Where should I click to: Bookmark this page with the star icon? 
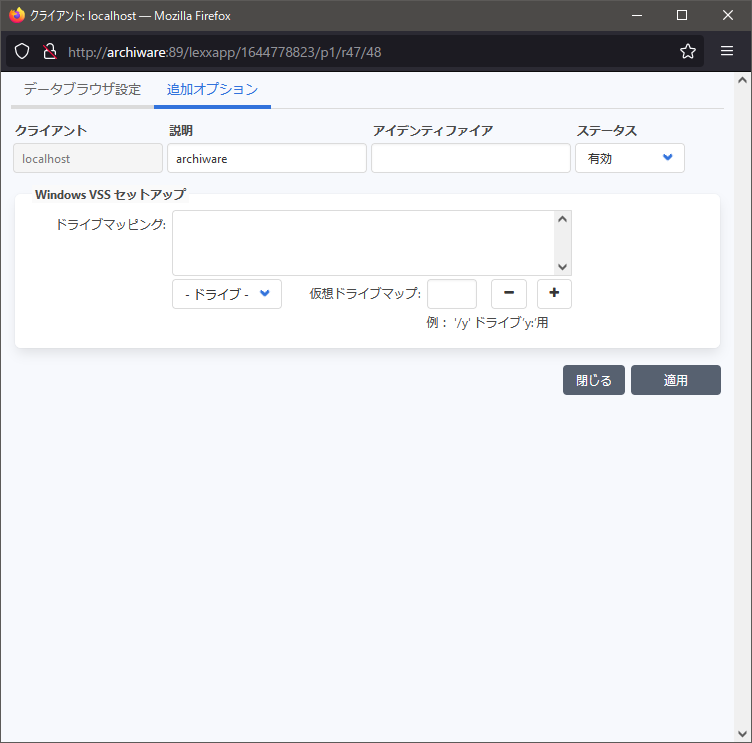(x=688, y=52)
